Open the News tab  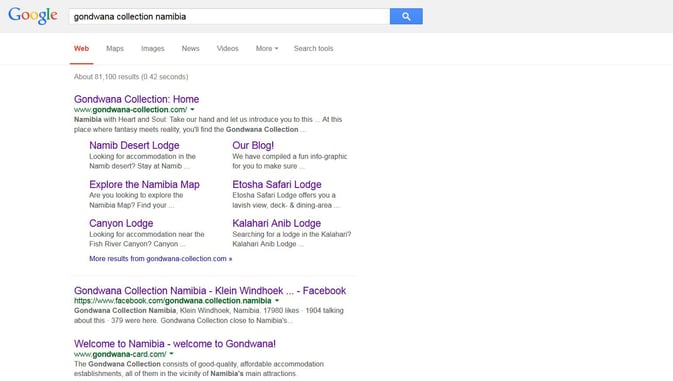click(191, 48)
